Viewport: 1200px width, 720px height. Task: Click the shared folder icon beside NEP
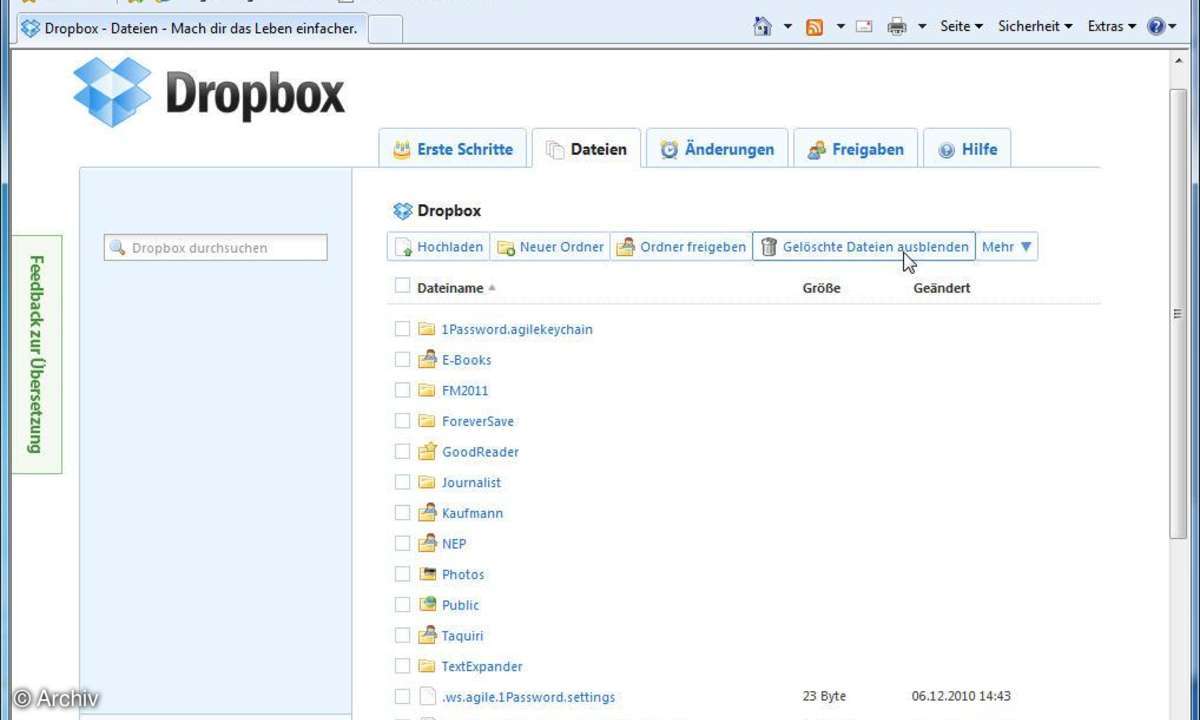(427, 543)
